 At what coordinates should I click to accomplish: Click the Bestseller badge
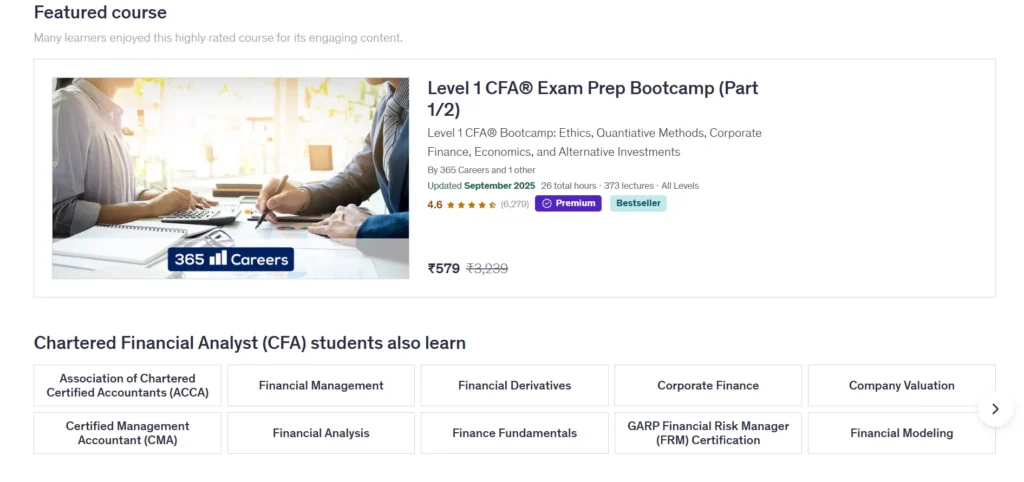638,204
